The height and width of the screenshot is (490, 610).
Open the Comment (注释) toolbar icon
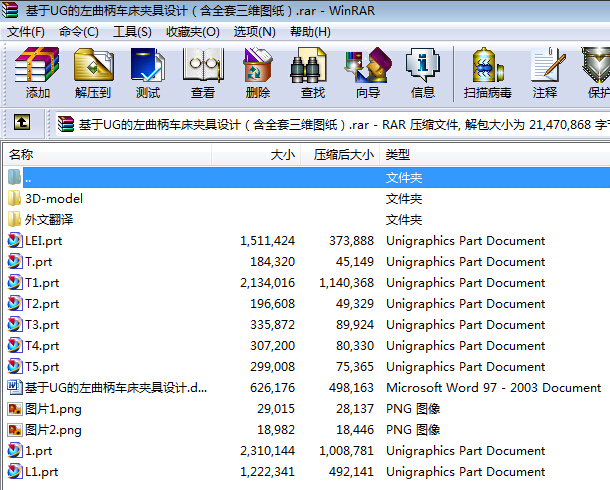coord(548,65)
